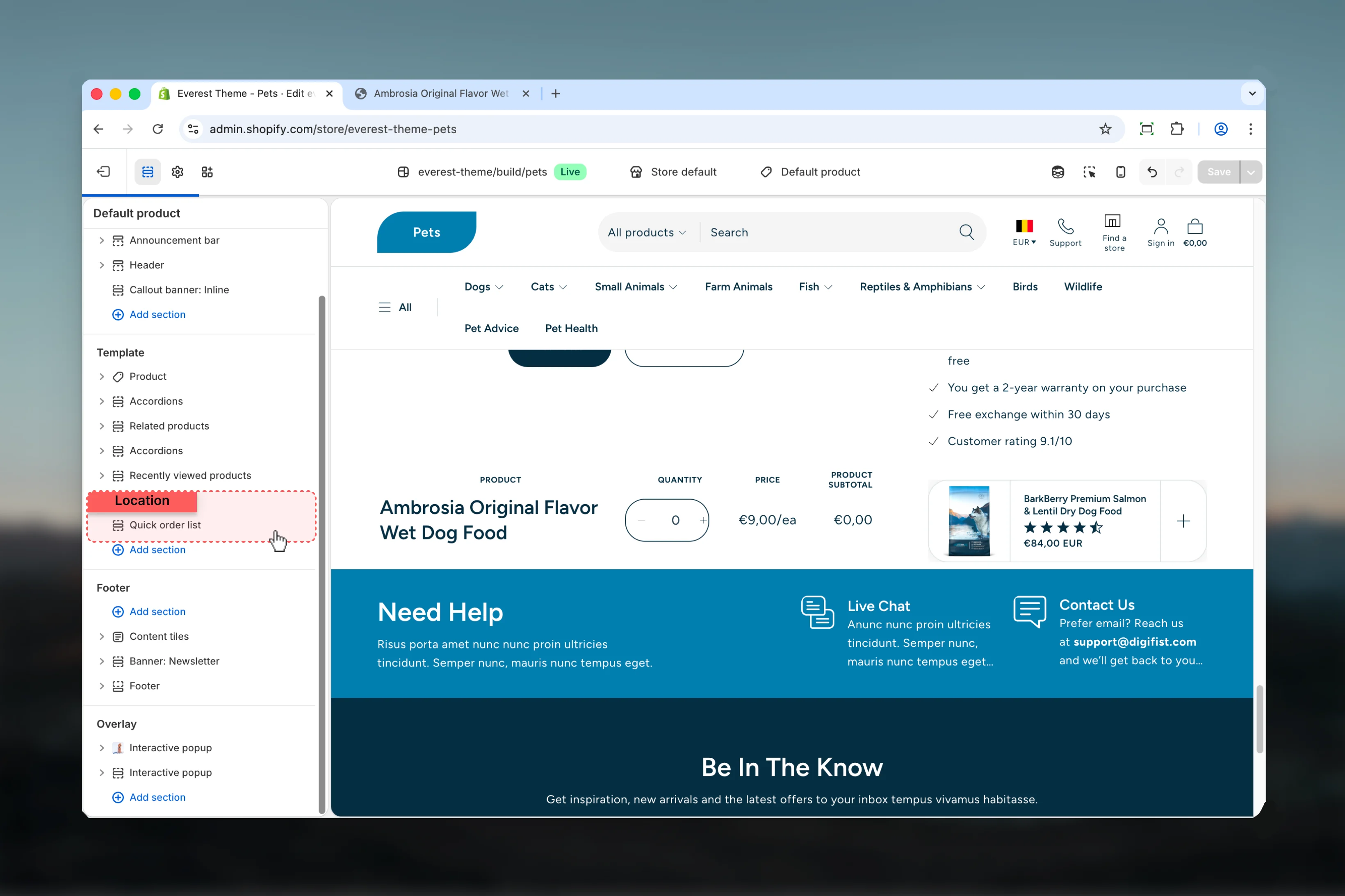Open a new browser tab
Screen dimensions: 1345x896
pyautogui.click(x=556, y=94)
